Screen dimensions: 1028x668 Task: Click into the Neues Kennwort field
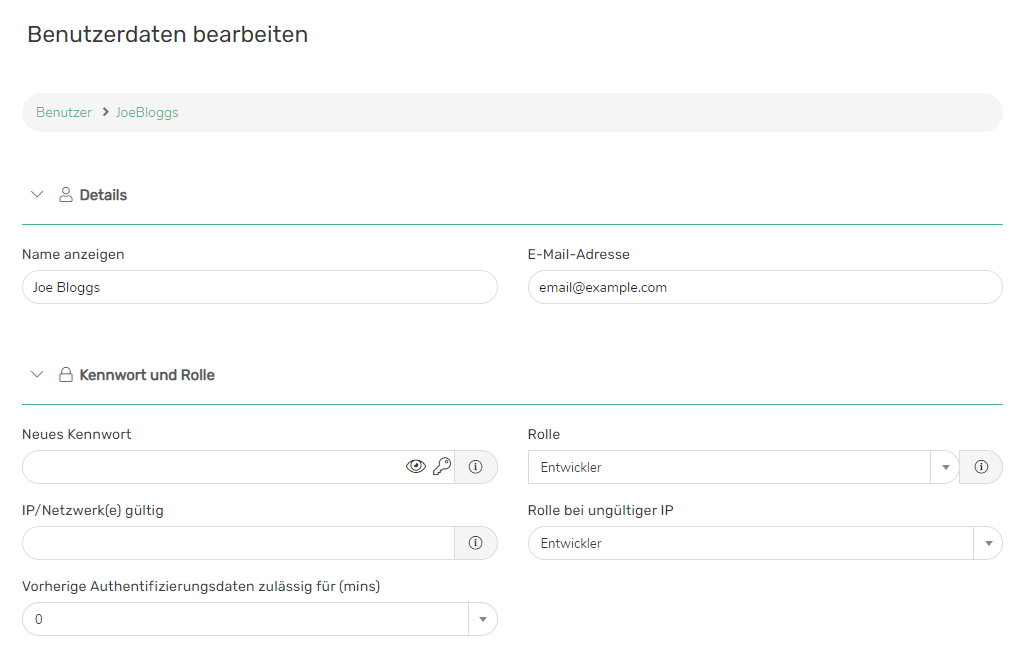tap(210, 467)
